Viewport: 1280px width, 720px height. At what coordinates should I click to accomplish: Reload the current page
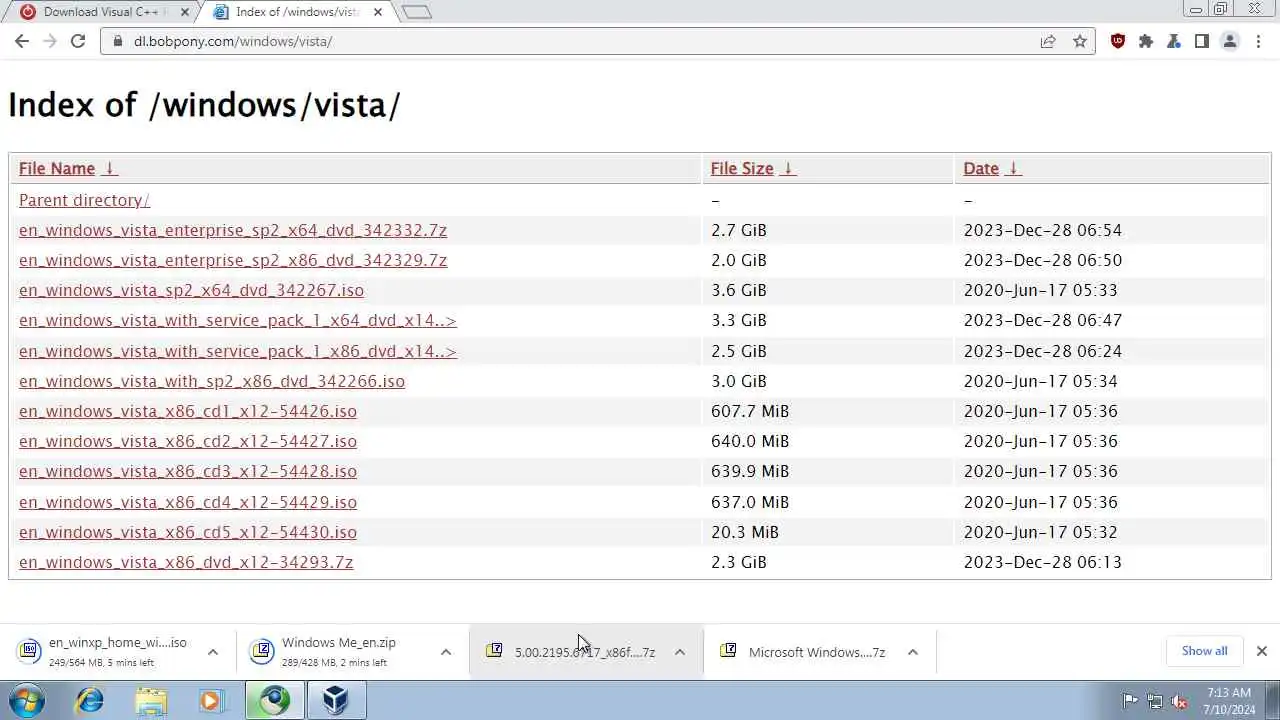78,41
